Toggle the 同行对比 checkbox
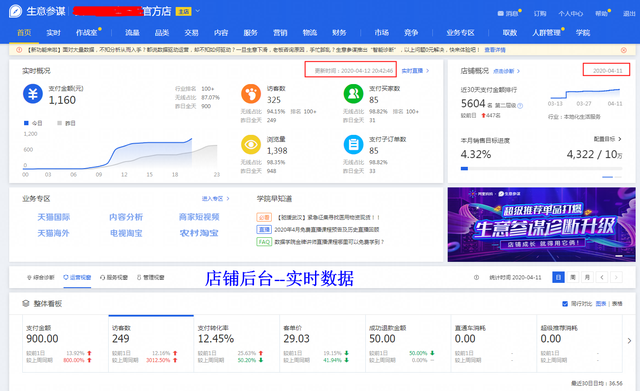 [565, 304]
